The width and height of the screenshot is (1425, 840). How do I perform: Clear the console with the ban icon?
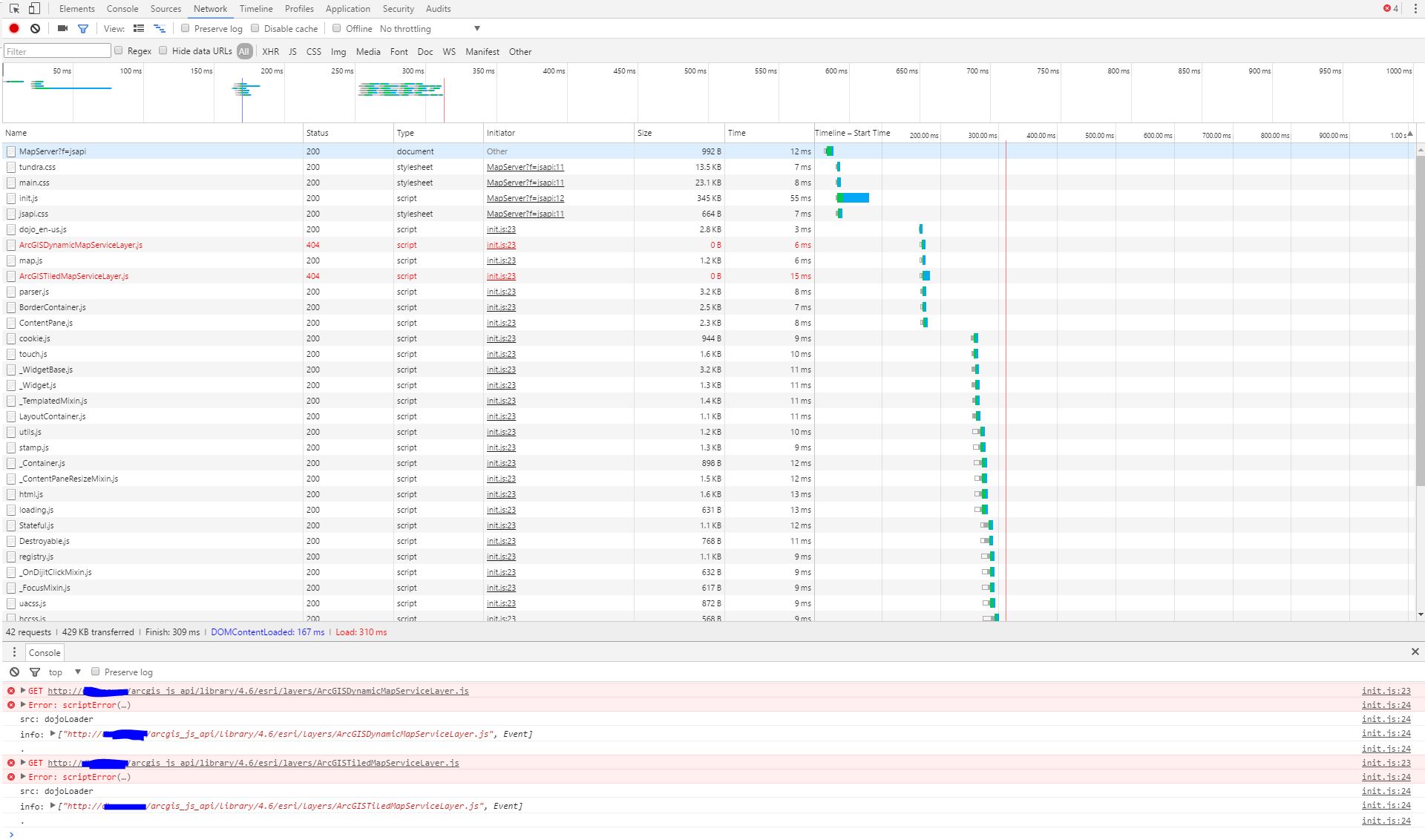pos(14,672)
